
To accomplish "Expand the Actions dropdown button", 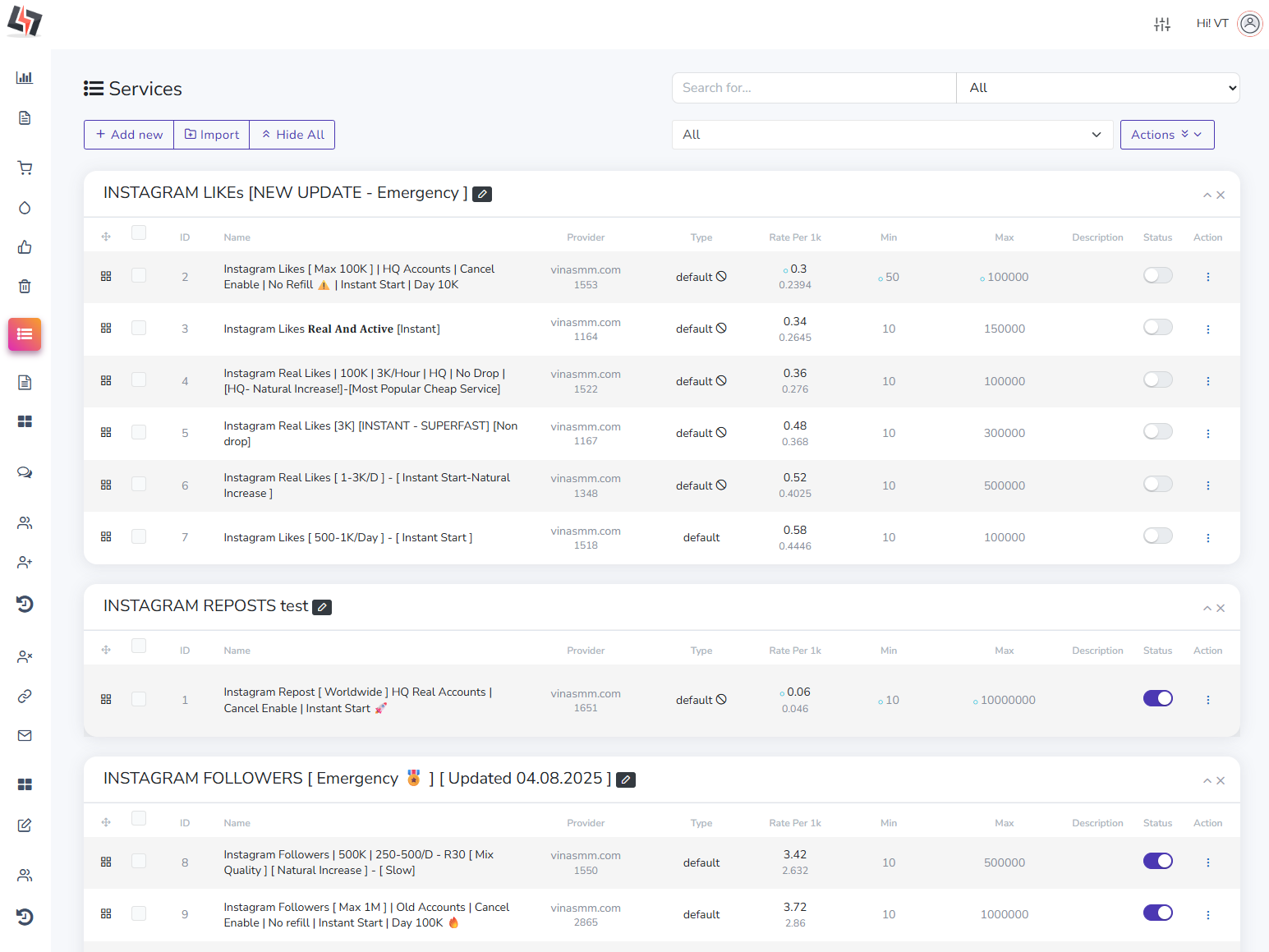I will [1167, 134].
